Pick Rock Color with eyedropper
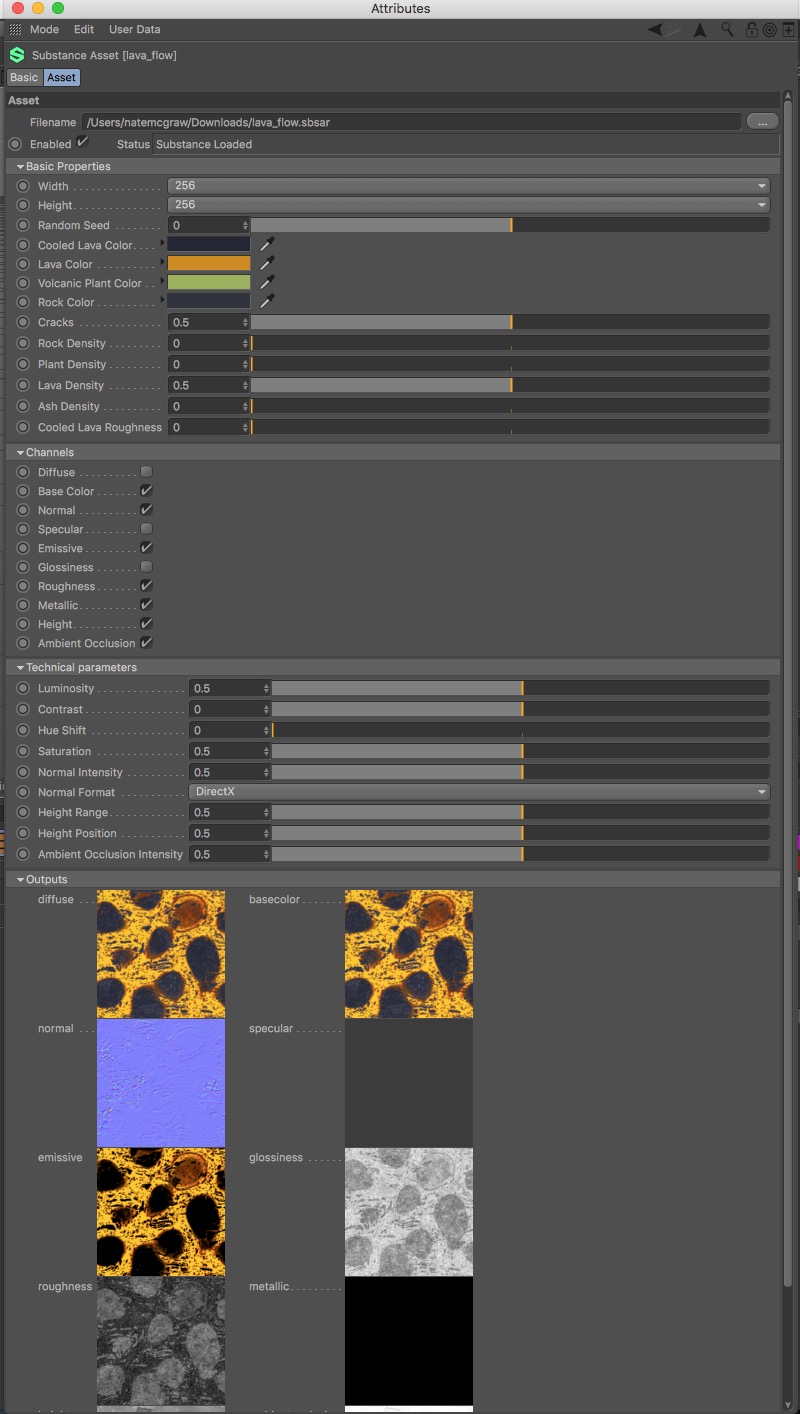800x1414 pixels. click(267, 301)
